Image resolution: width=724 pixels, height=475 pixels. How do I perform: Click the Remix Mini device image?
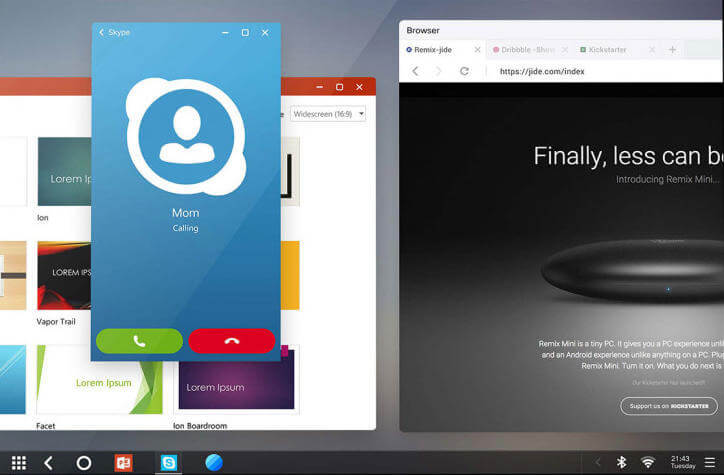pyautogui.click(x=633, y=270)
